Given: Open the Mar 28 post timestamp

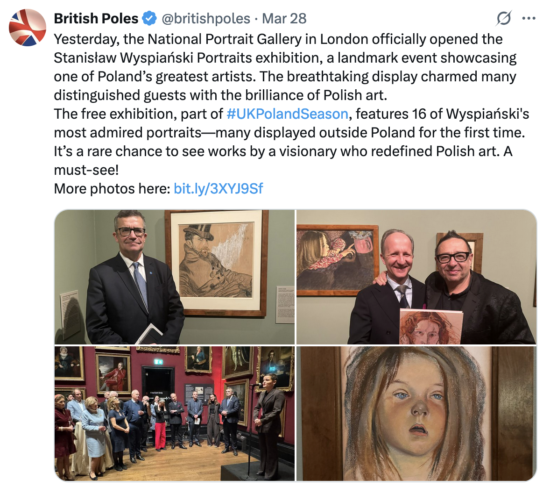Looking at the screenshot, I should click(x=284, y=19).
